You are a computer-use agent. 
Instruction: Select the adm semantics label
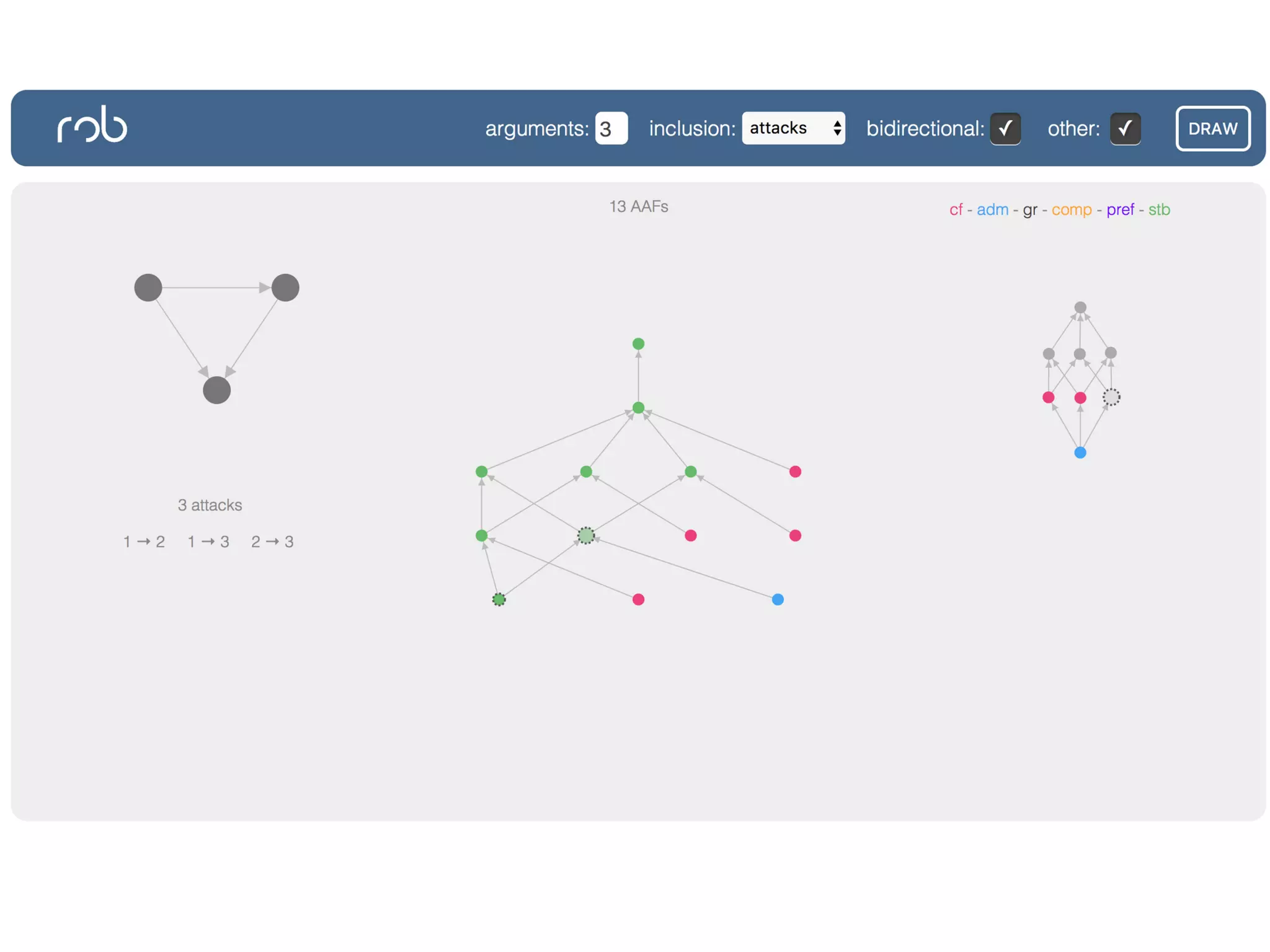[x=992, y=209]
